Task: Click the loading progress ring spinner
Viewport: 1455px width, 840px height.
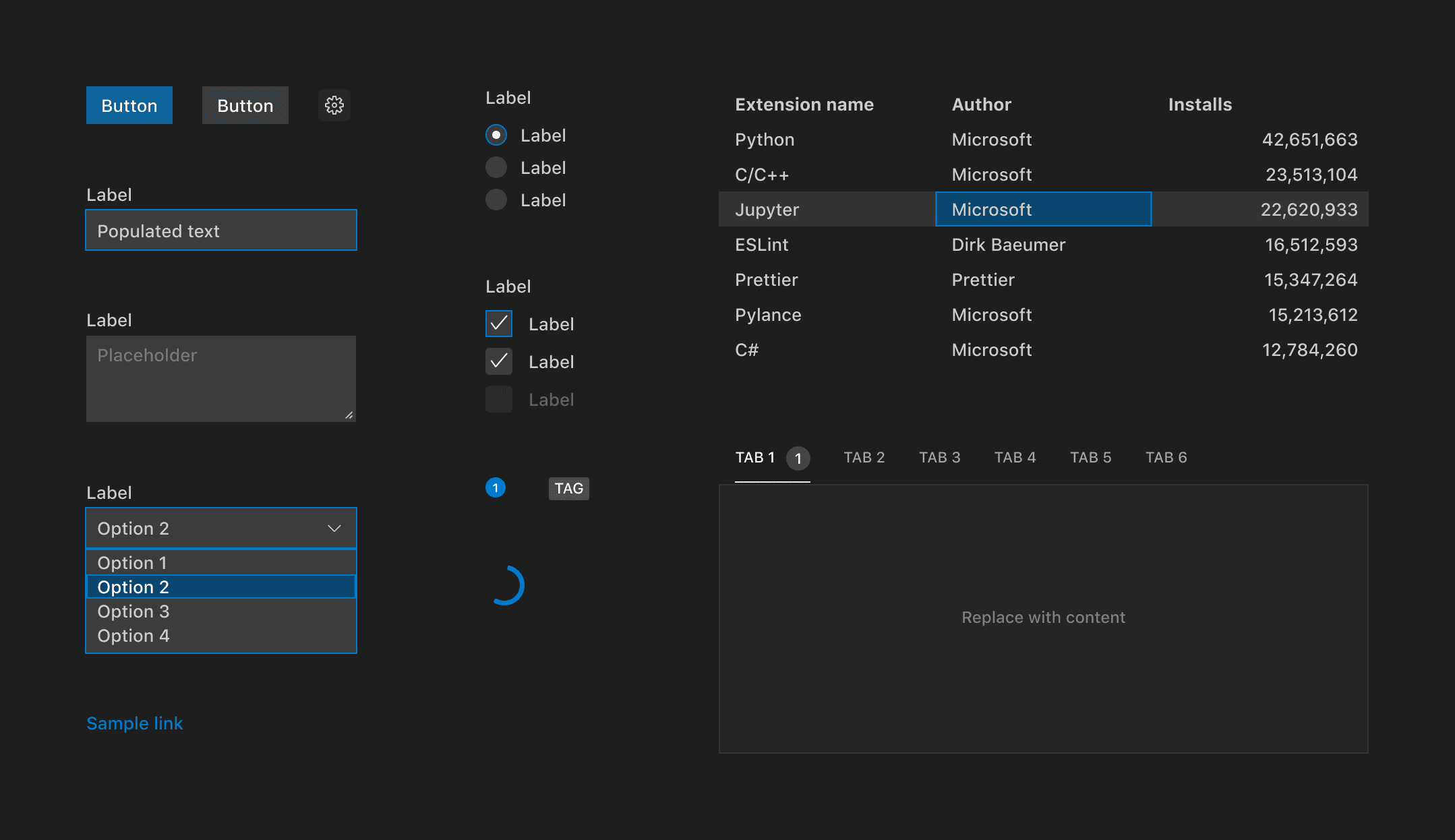Action: (508, 585)
